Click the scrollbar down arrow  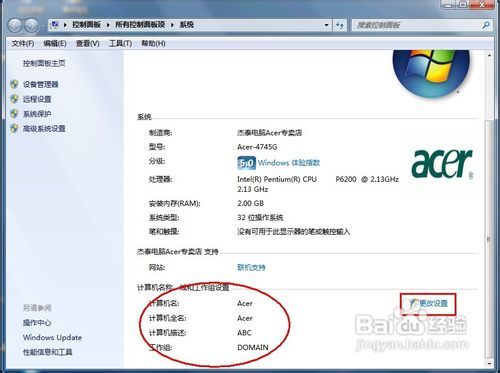(489, 363)
